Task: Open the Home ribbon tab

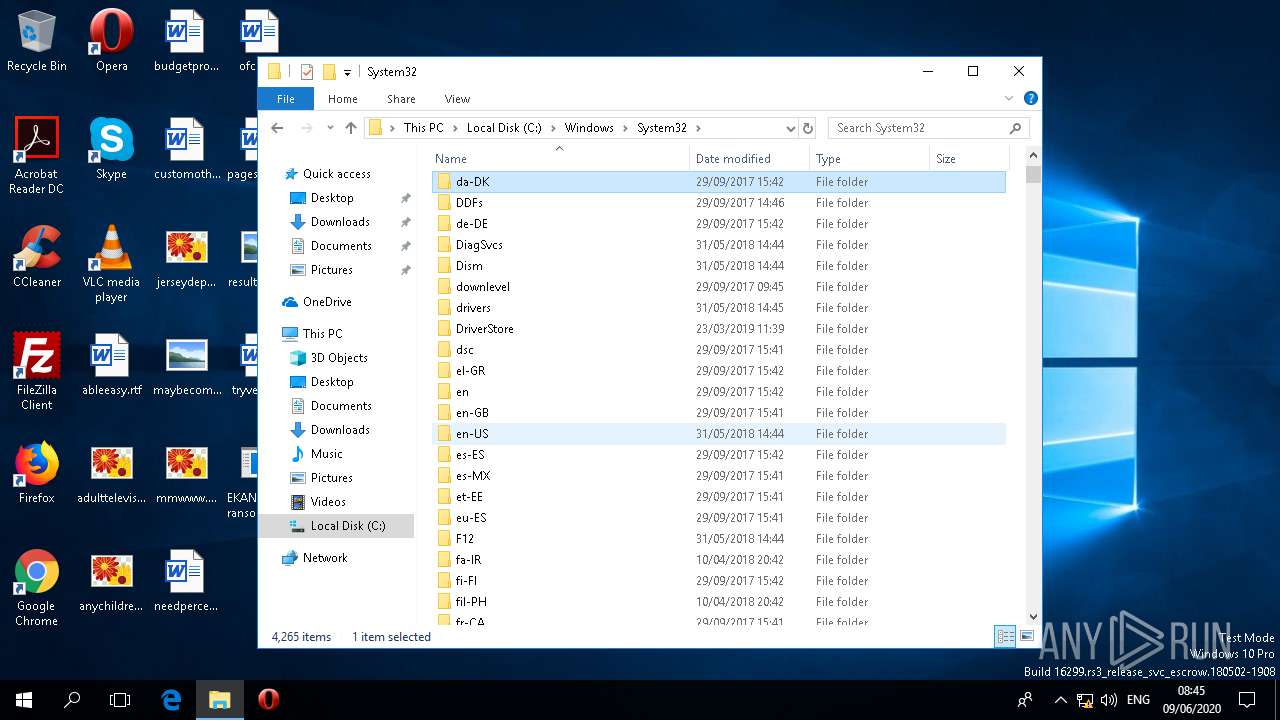Action: pyautogui.click(x=343, y=98)
